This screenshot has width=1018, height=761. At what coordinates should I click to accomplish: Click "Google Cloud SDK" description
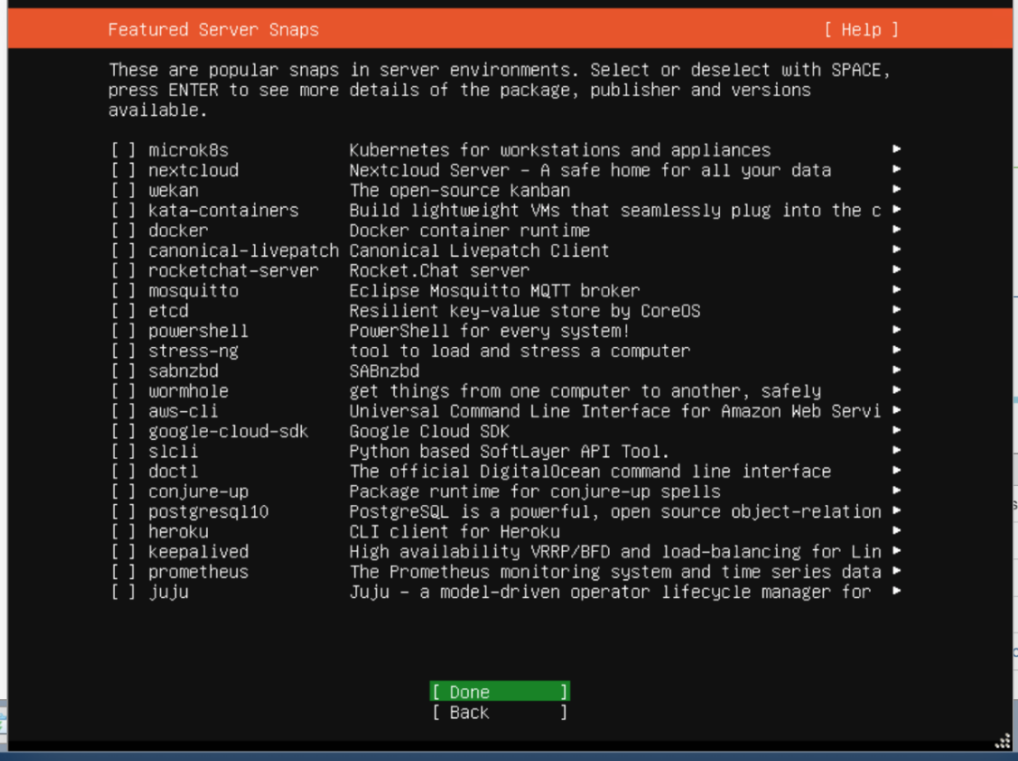coord(429,432)
